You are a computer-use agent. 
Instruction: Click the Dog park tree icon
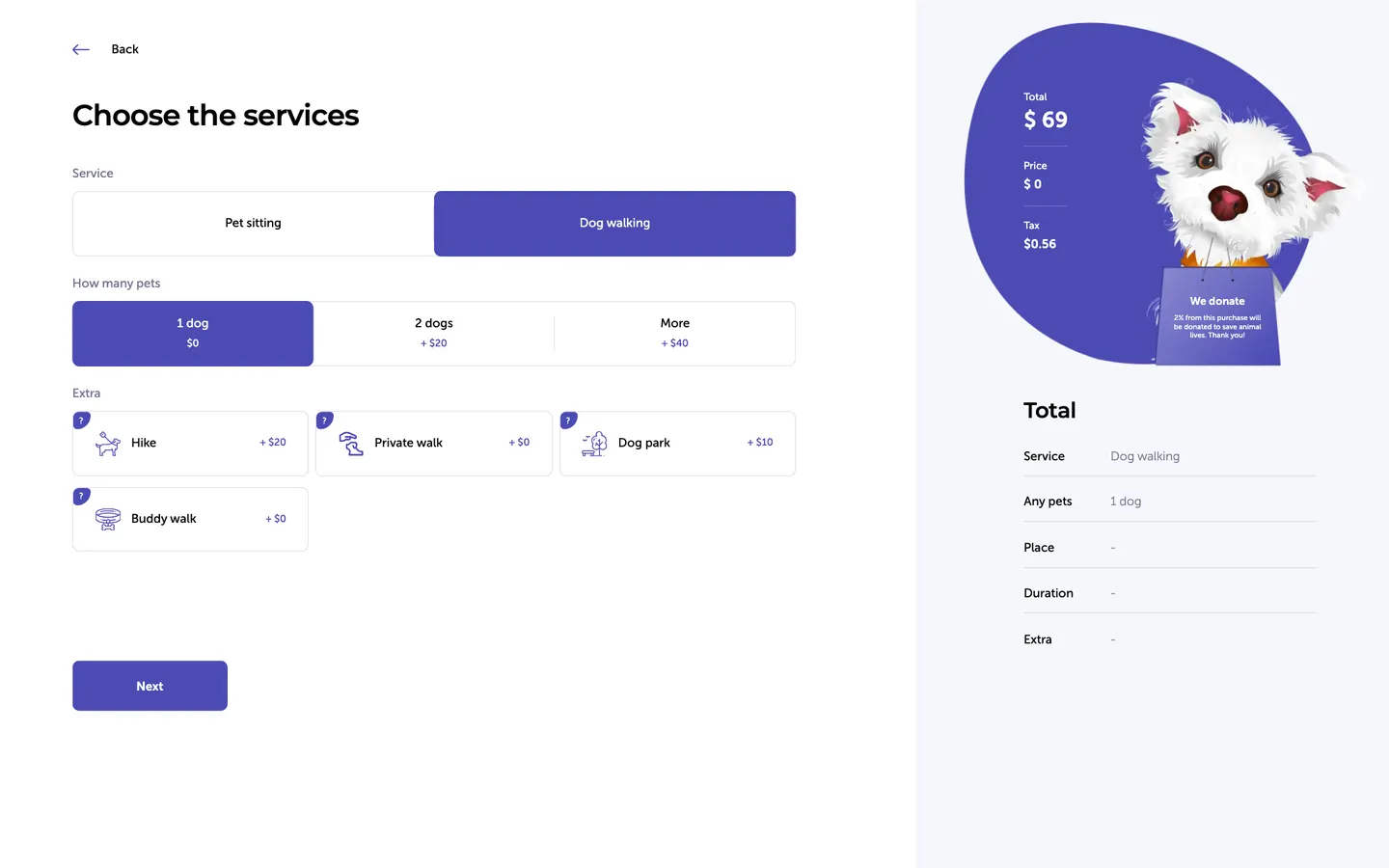[x=594, y=444]
